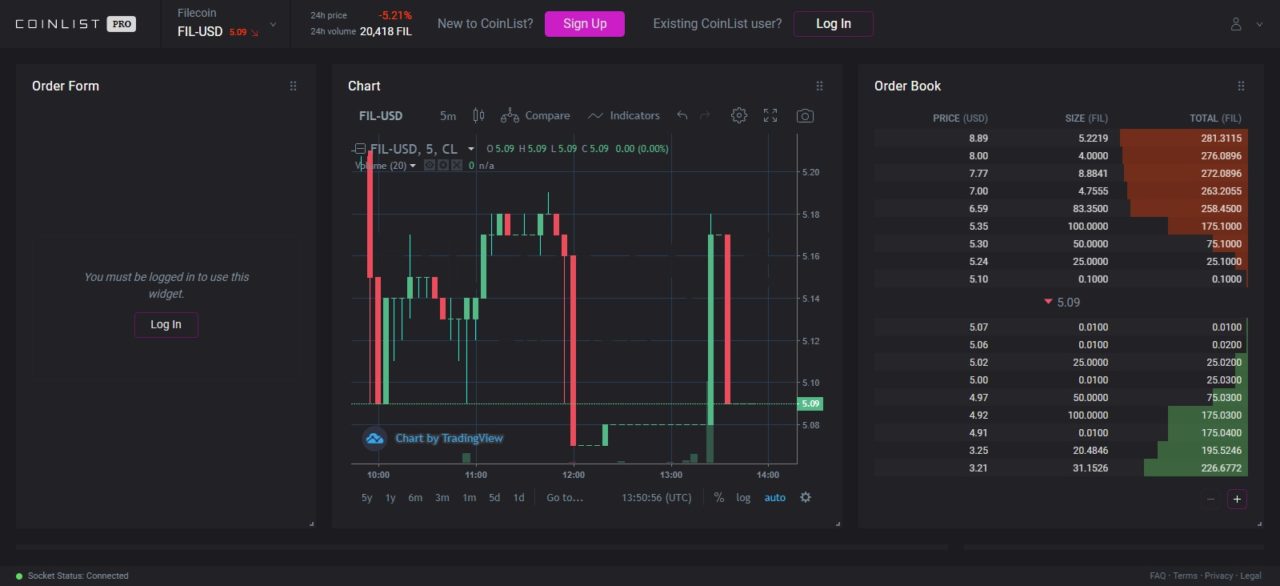Screen dimensions: 1280x586
Task: Take a chart snapshot with camera icon
Action: [805, 116]
